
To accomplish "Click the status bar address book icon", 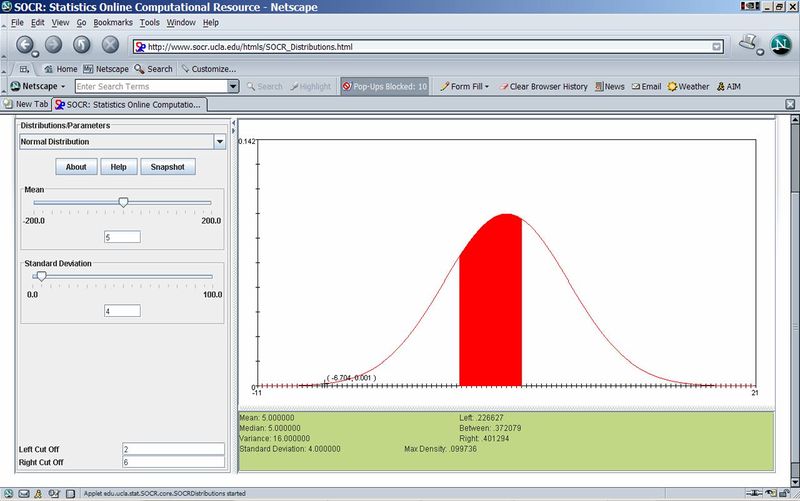I will tap(70, 493).
